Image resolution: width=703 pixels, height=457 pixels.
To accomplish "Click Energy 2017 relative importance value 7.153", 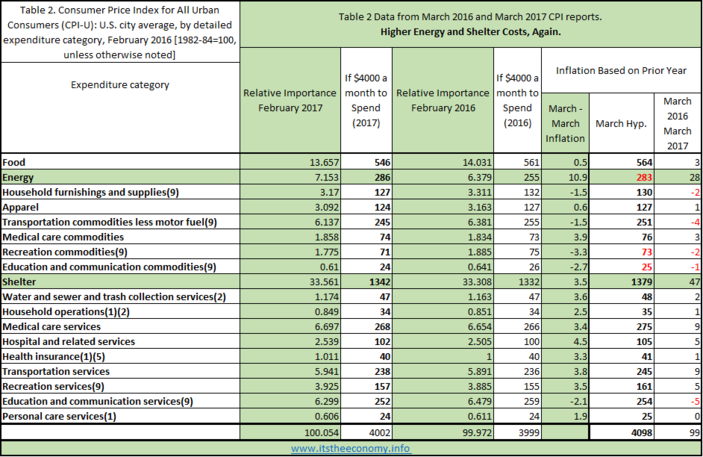I will pyautogui.click(x=326, y=177).
